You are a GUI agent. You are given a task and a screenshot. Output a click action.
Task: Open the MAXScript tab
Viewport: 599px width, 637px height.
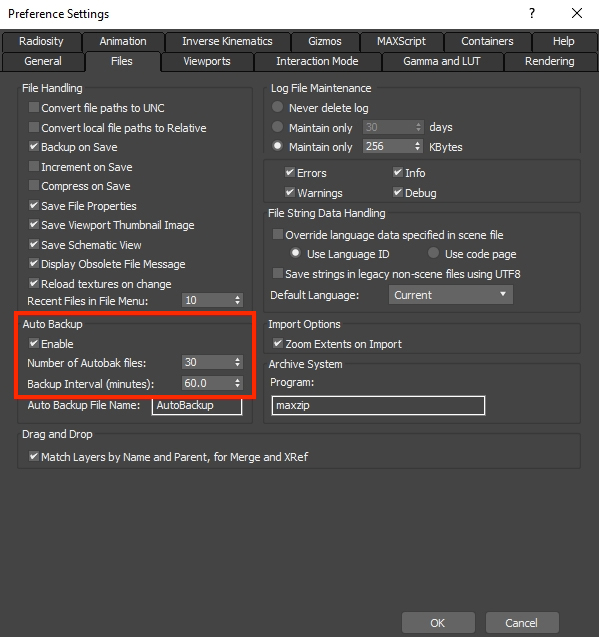(401, 41)
